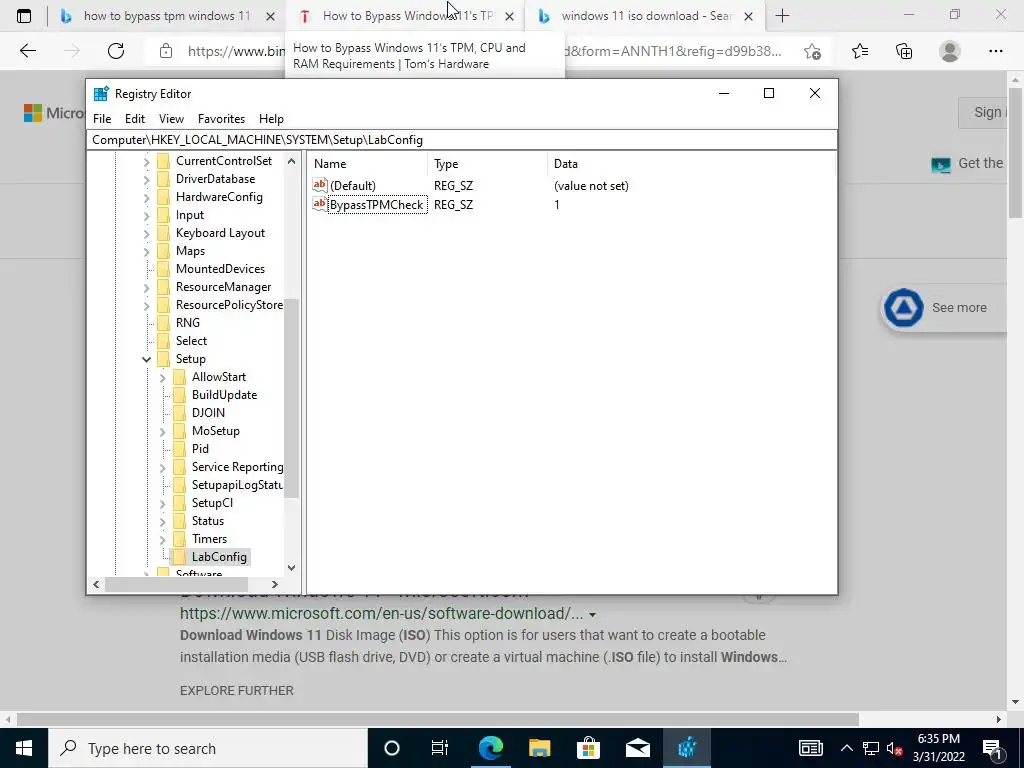The height and width of the screenshot is (768, 1024).
Task: Collapse the Setup key
Action: (x=146, y=359)
